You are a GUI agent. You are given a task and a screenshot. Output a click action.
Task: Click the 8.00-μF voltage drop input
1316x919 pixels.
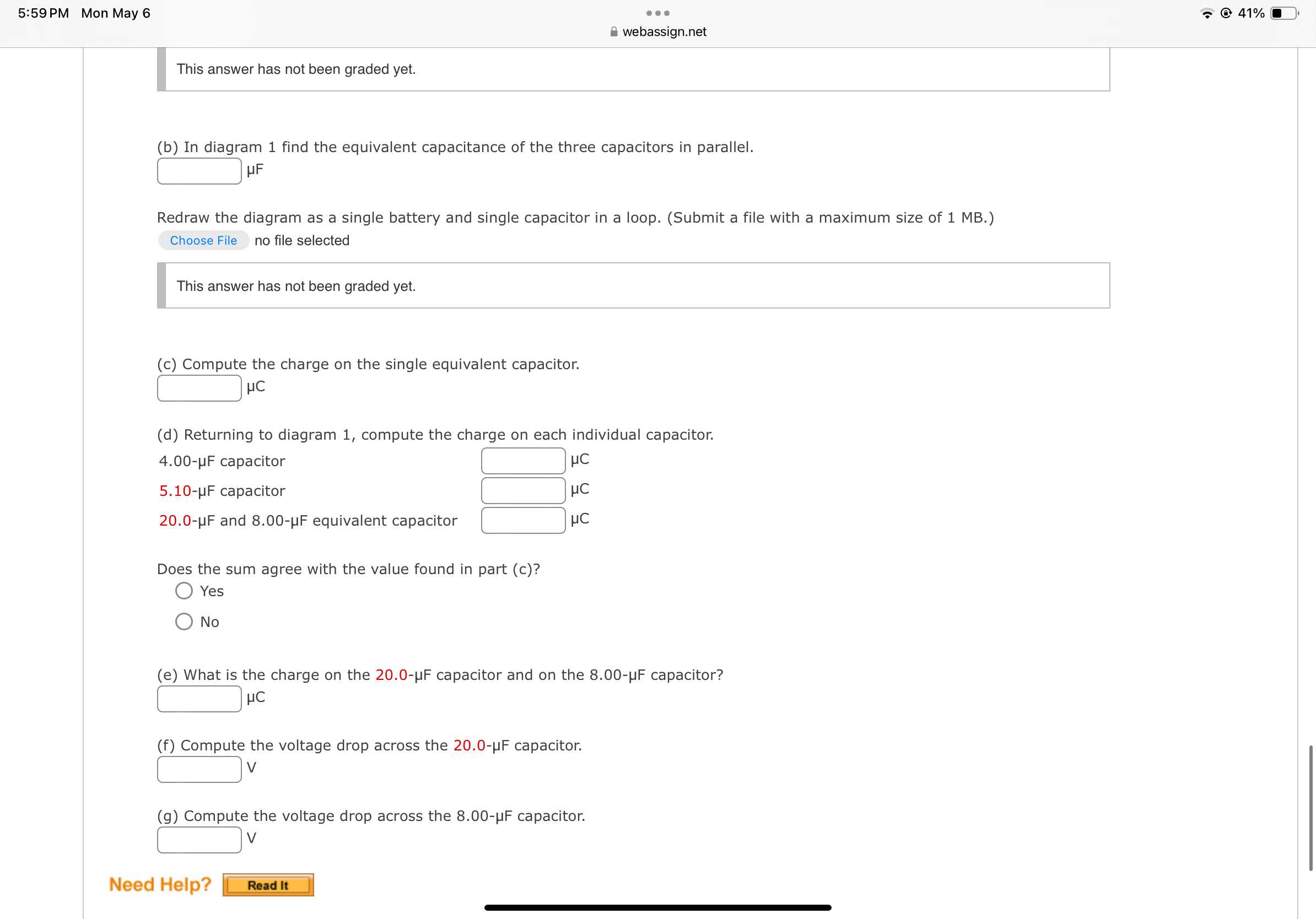coord(199,840)
